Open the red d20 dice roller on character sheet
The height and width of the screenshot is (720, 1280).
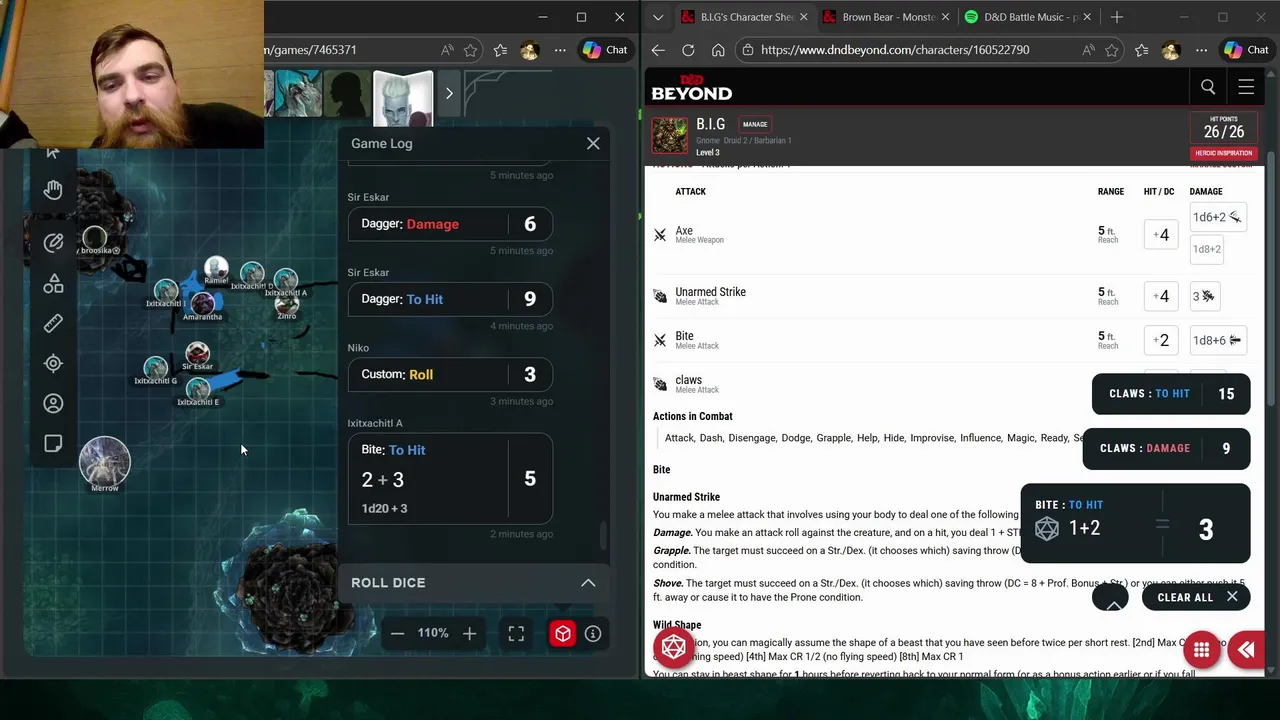coord(674,648)
